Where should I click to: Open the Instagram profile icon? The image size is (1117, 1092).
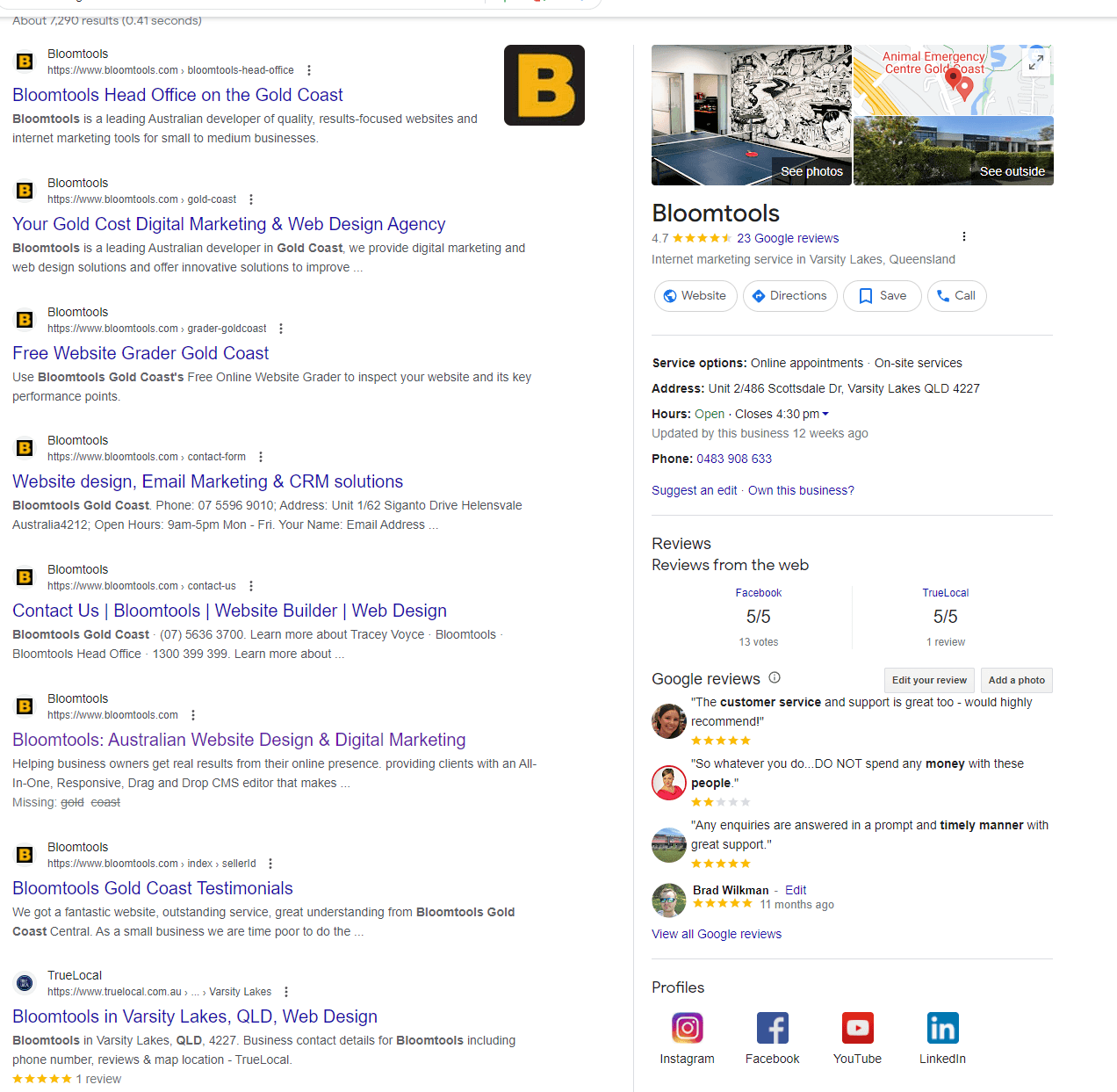[687, 1028]
